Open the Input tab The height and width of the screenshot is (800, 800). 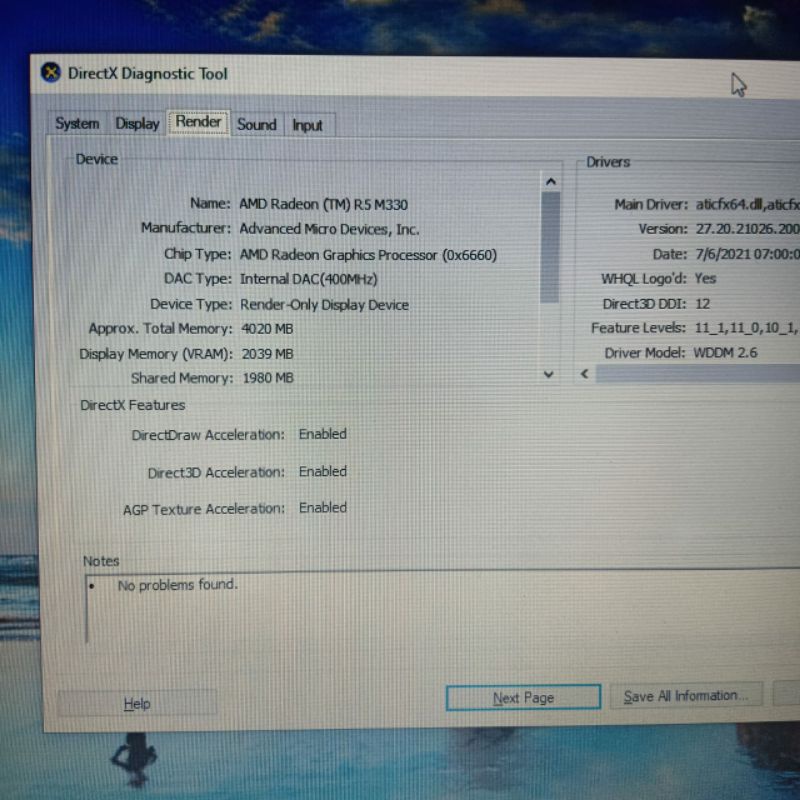click(x=307, y=125)
